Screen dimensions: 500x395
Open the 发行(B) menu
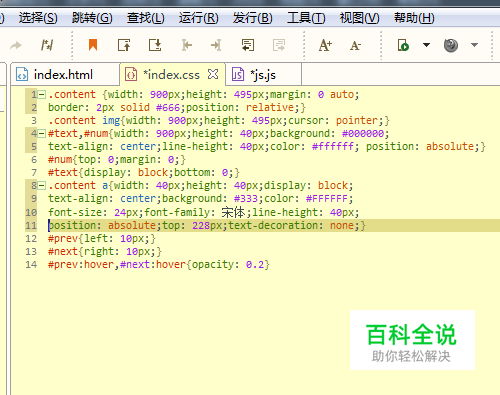click(253, 18)
